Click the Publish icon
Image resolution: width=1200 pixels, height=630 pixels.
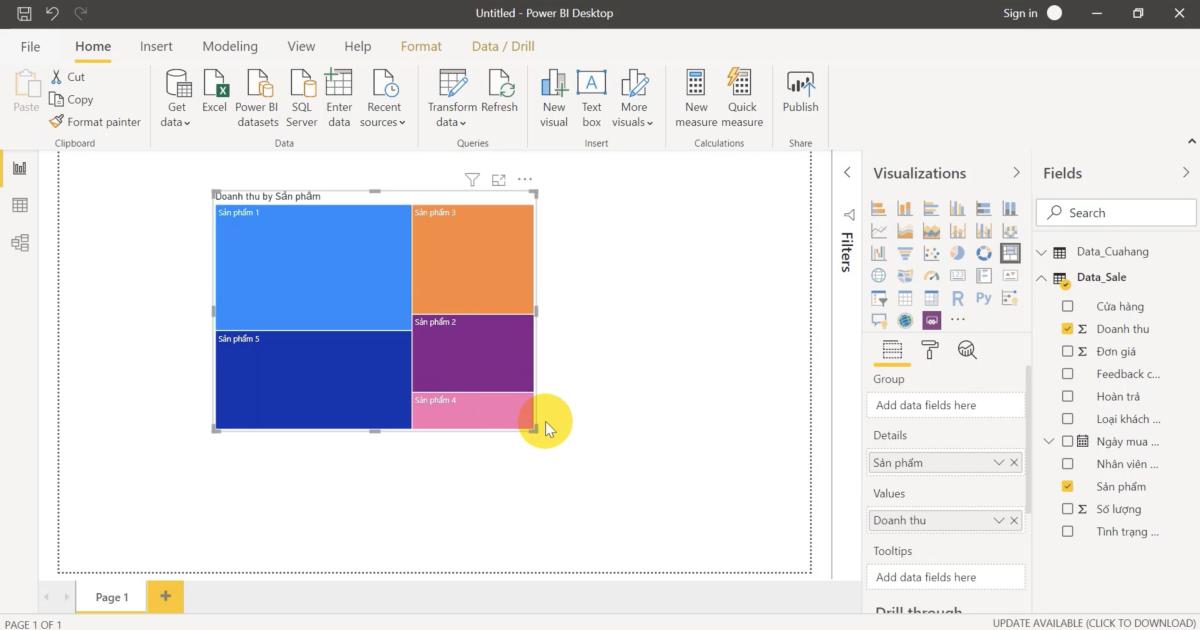800,90
